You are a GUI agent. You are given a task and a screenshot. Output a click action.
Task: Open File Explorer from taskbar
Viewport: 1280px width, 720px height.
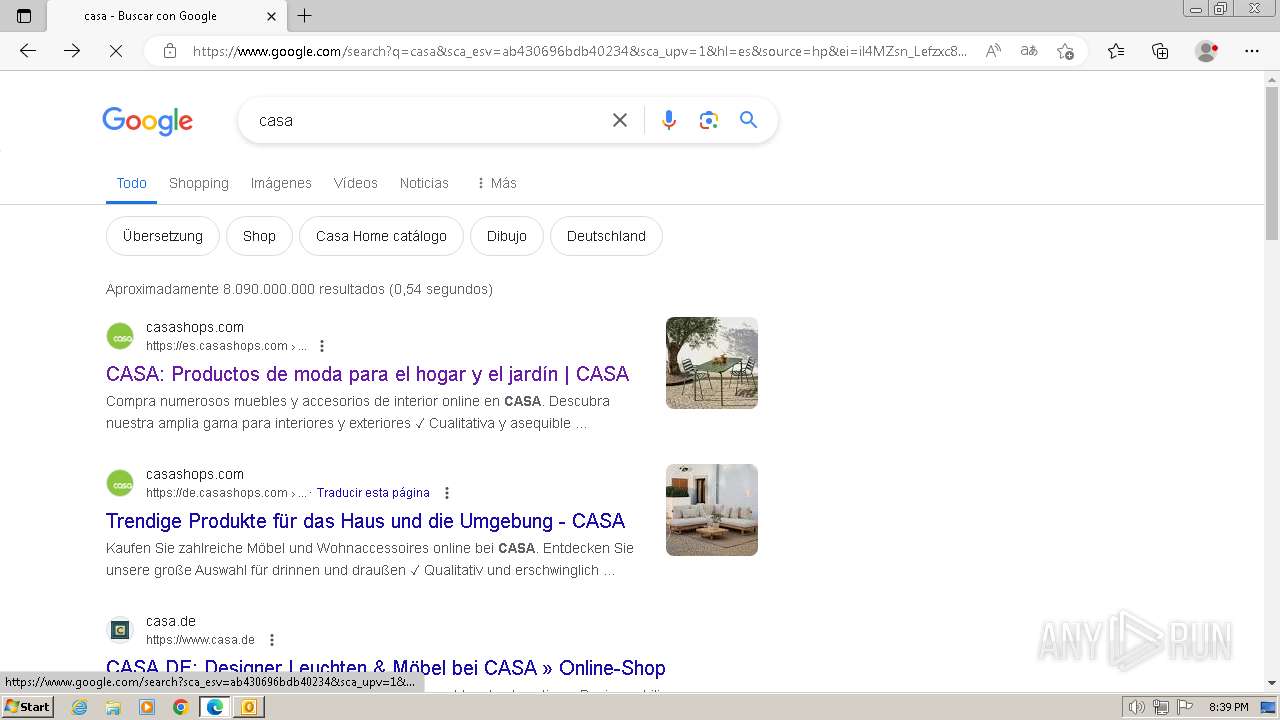pos(113,707)
